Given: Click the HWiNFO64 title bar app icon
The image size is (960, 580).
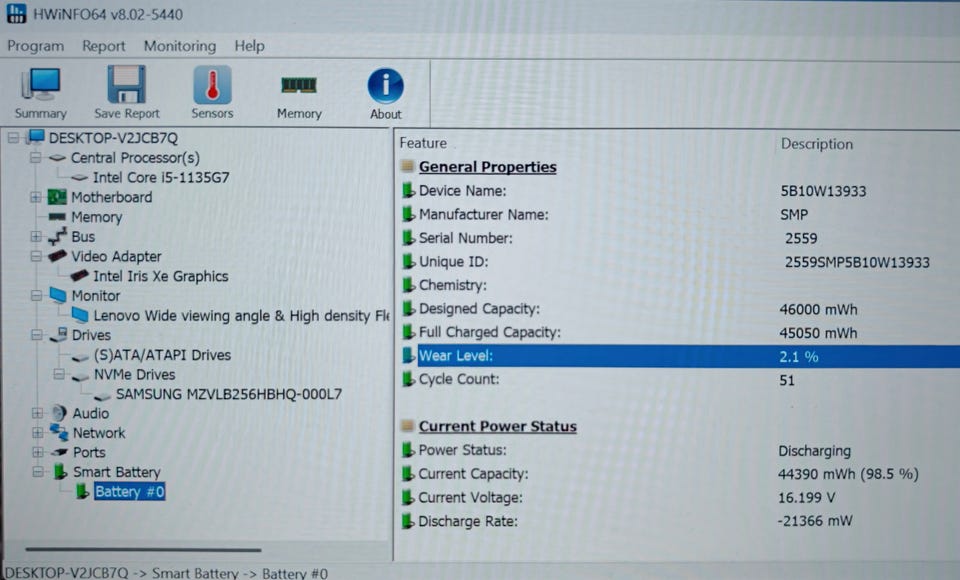Looking at the screenshot, I should 16,13.
